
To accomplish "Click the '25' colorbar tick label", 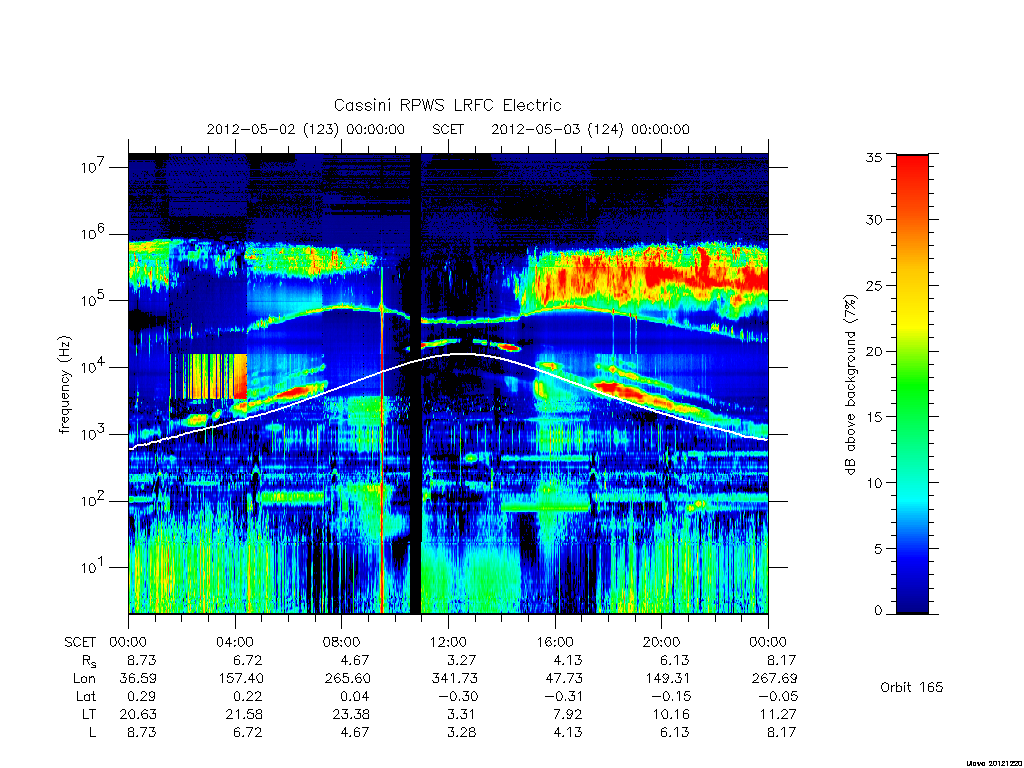I will click(x=874, y=285).
